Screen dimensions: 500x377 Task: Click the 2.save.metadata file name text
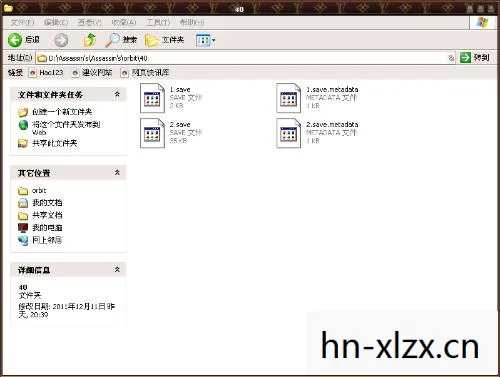pyautogui.click(x=332, y=124)
